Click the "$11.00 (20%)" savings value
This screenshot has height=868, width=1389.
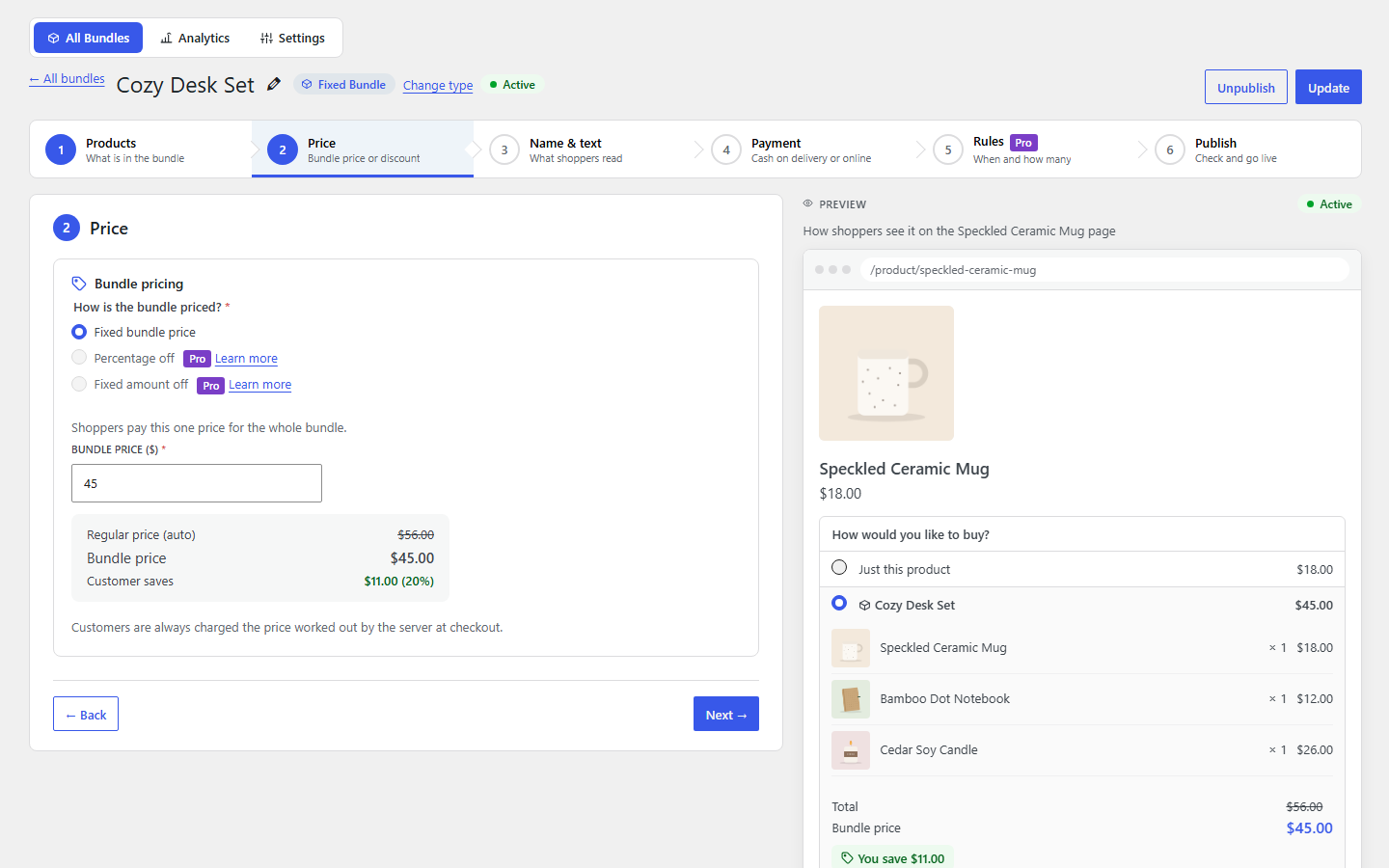pos(399,582)
